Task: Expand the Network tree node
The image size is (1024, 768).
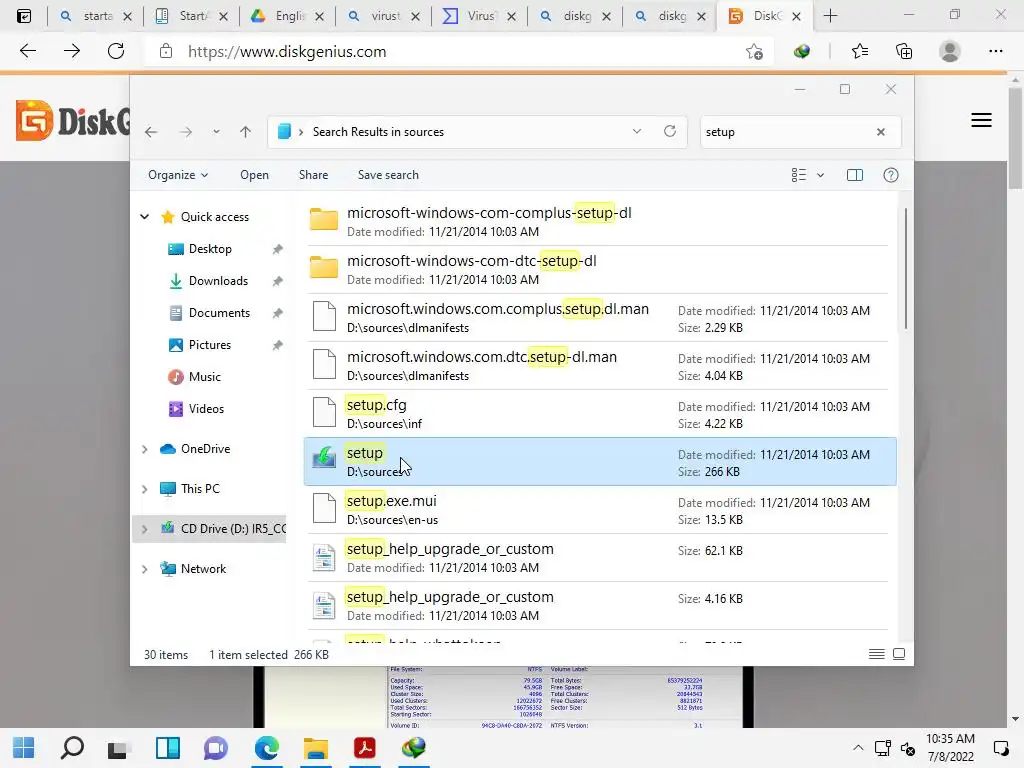Action: coord(144,569)
